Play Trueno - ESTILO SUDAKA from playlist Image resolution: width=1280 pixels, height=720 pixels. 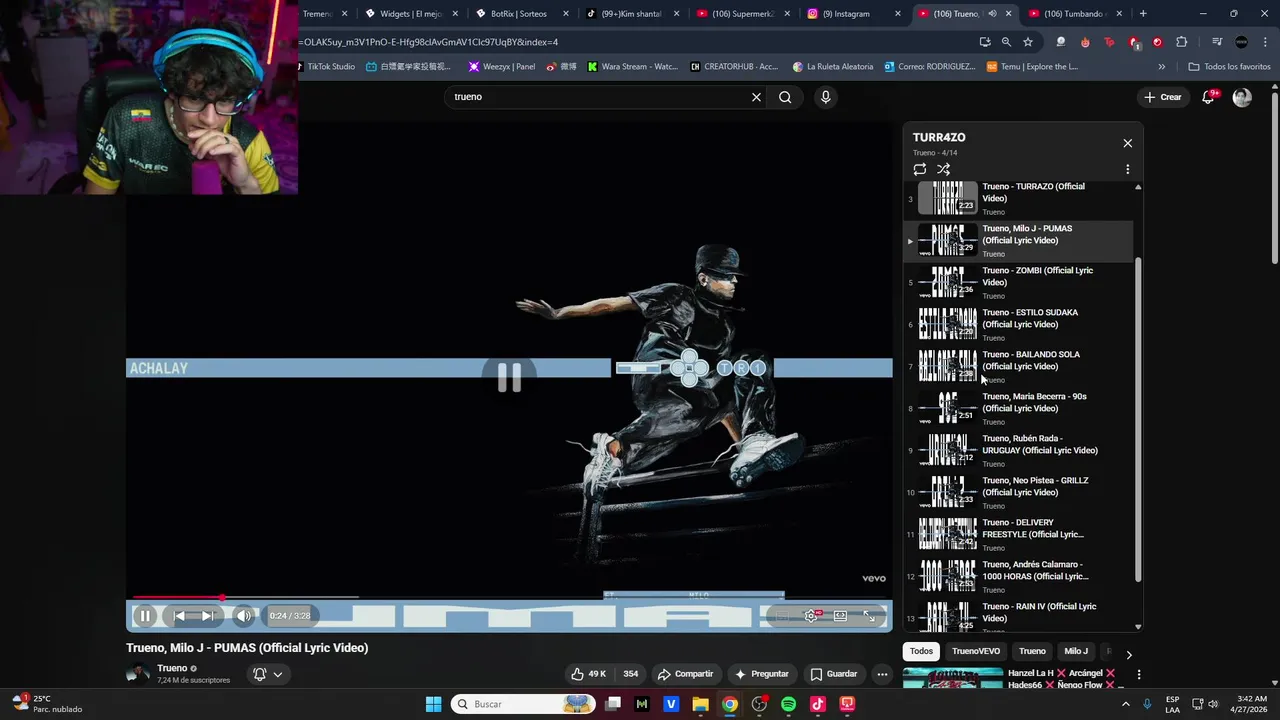point(1018,324)
